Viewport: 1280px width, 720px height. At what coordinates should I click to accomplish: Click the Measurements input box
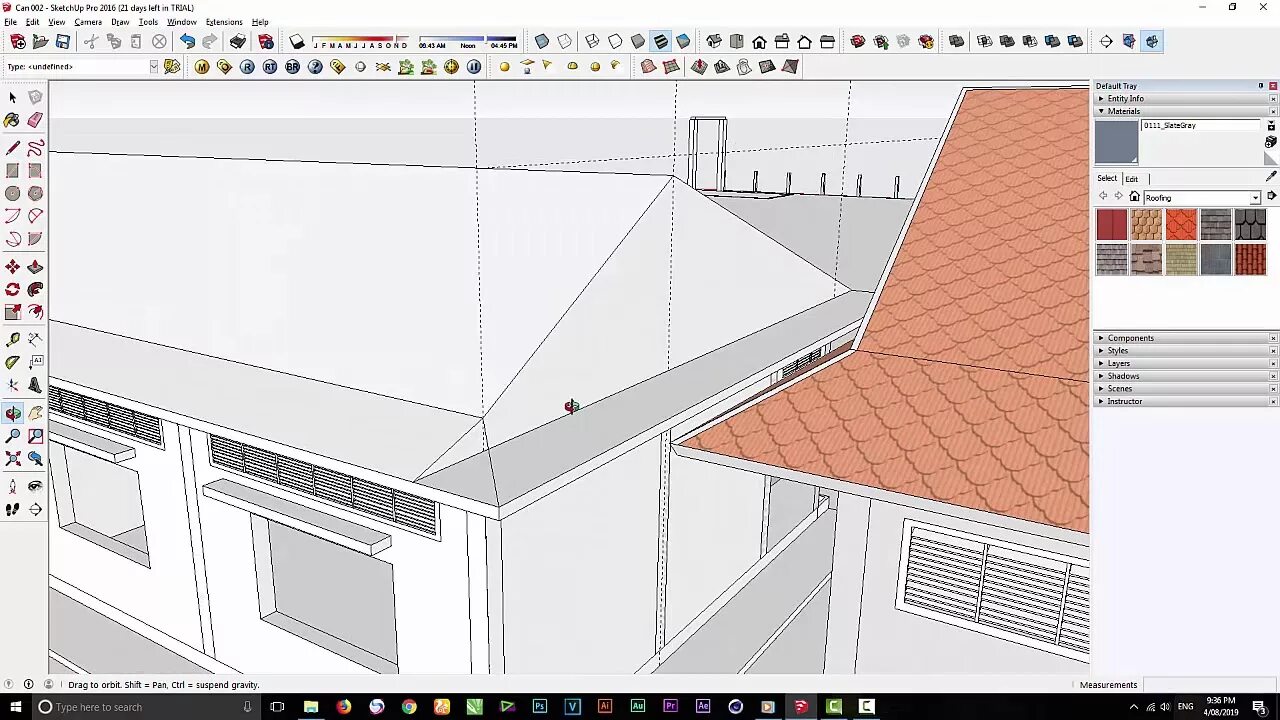(1208, 685)
